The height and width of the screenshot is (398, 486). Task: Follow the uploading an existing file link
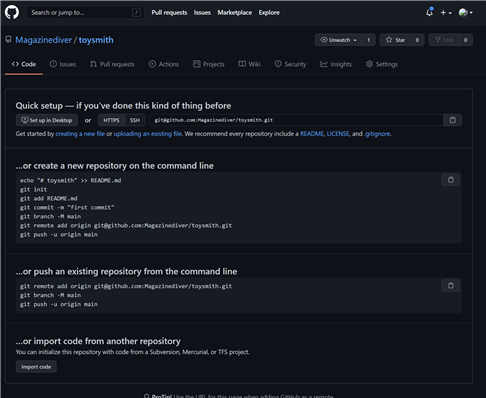(148, 134)
